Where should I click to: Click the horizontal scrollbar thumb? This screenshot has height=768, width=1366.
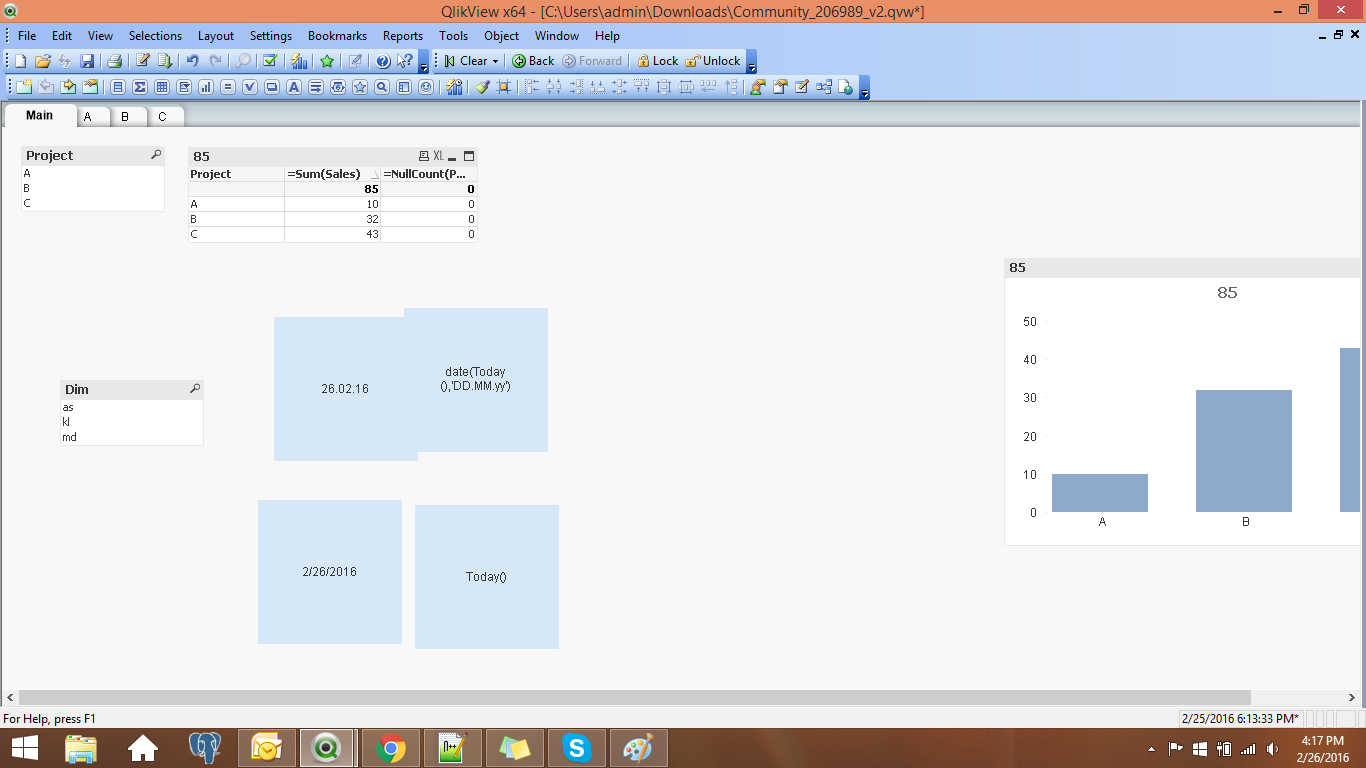point(635,697)
